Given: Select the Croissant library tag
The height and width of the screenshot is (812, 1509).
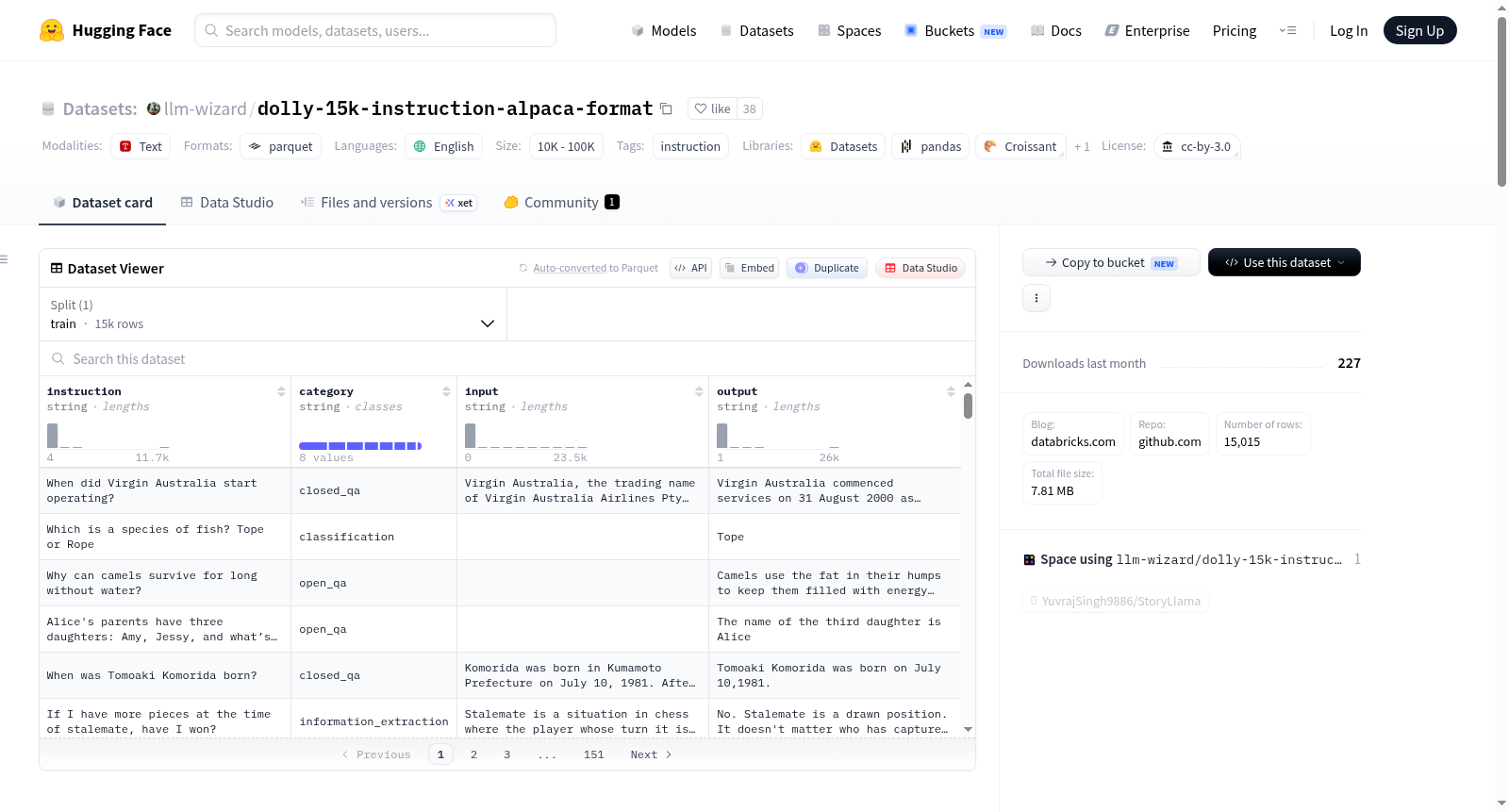Looking at the screenshot, I should [1020, 146].
